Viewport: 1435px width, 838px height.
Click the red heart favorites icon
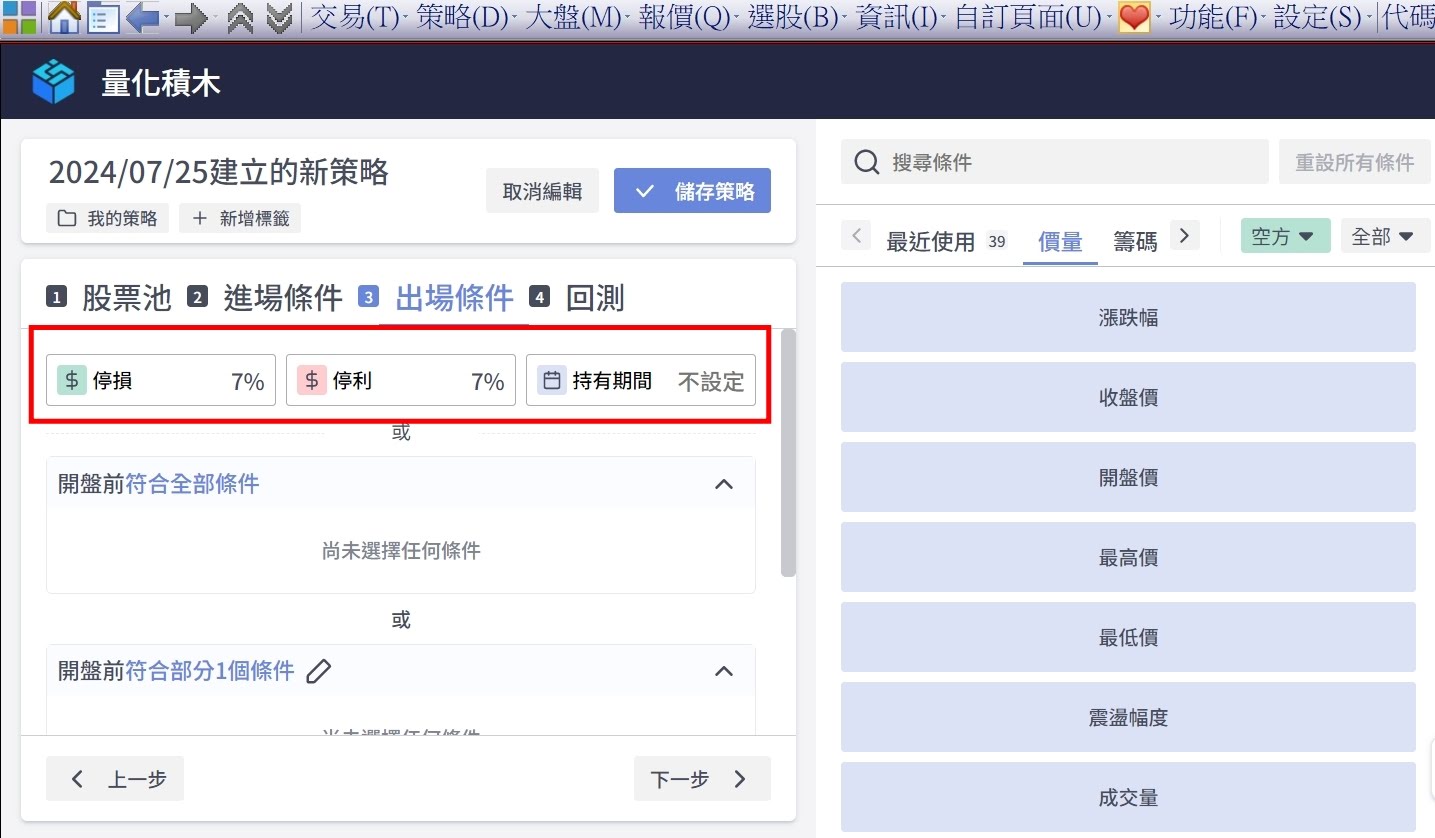(1134, 18)
